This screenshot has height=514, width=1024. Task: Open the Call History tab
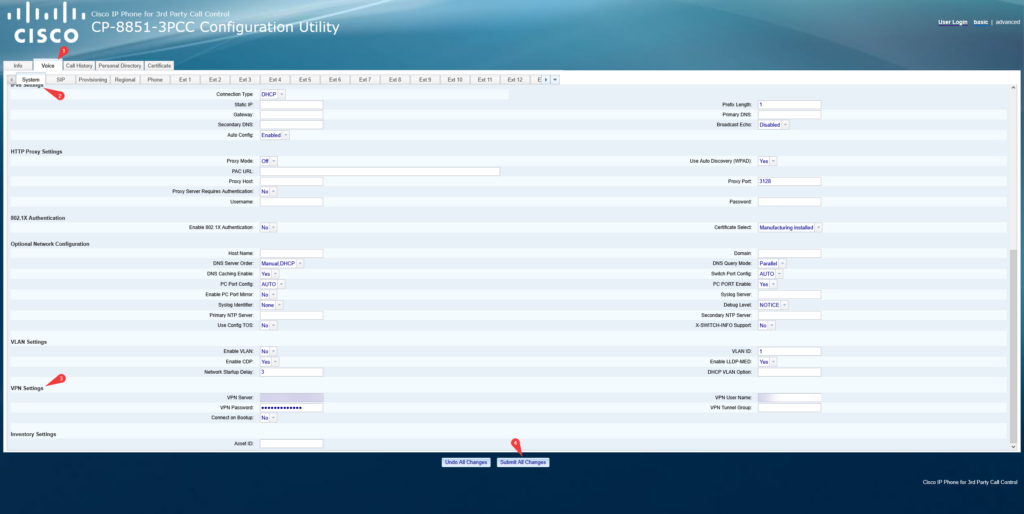pos(79,66)
